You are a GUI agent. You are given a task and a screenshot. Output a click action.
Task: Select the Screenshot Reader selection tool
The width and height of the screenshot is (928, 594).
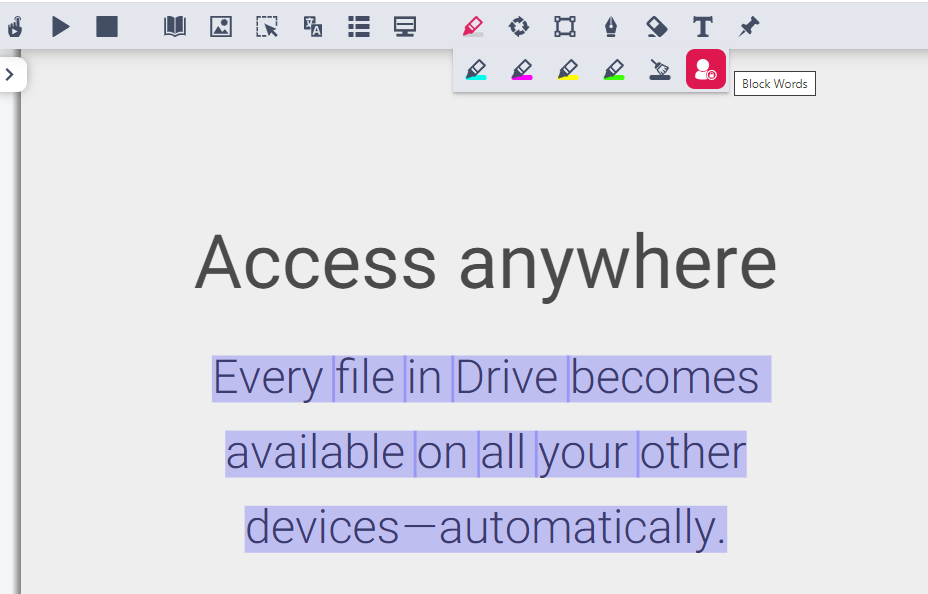pyautogui.click(x=267, y=27)
